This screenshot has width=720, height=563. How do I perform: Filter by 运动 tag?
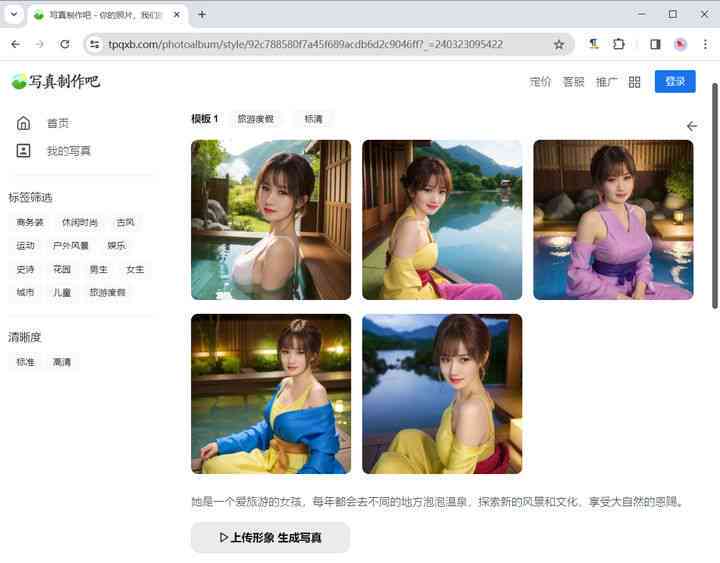[25, 246]
